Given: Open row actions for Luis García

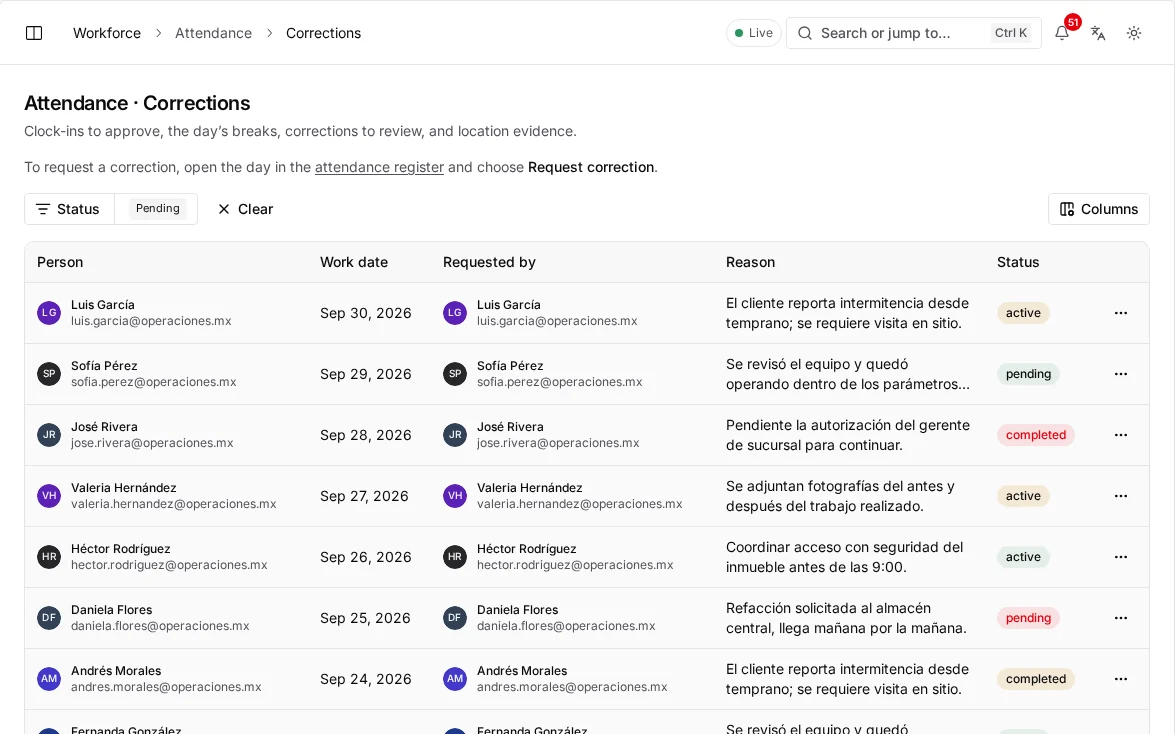Looking at the screenshot, I should pos(1120,313).
